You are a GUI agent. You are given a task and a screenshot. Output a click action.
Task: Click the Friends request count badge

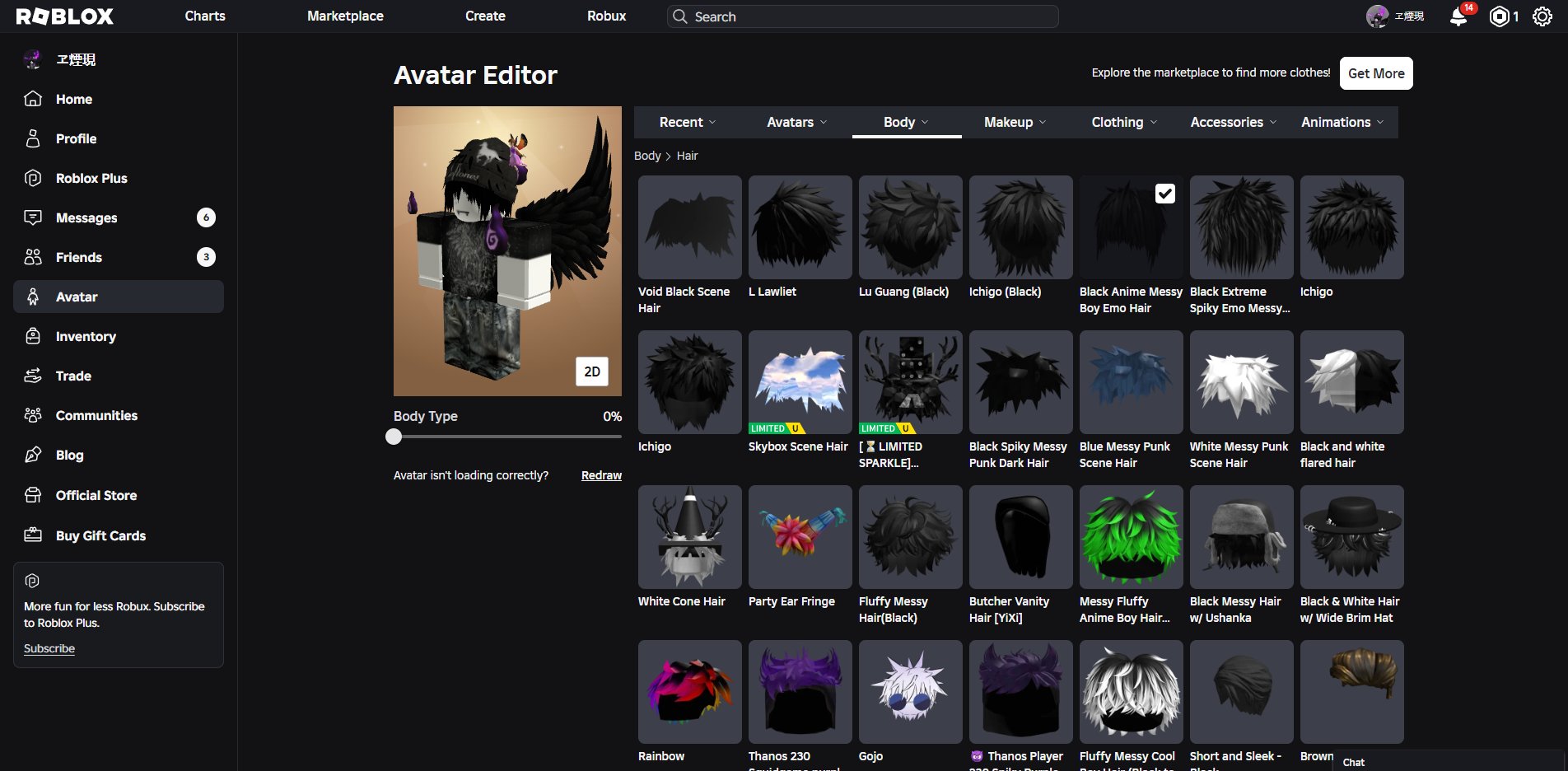pyautogui.click(x=206, y=257)
